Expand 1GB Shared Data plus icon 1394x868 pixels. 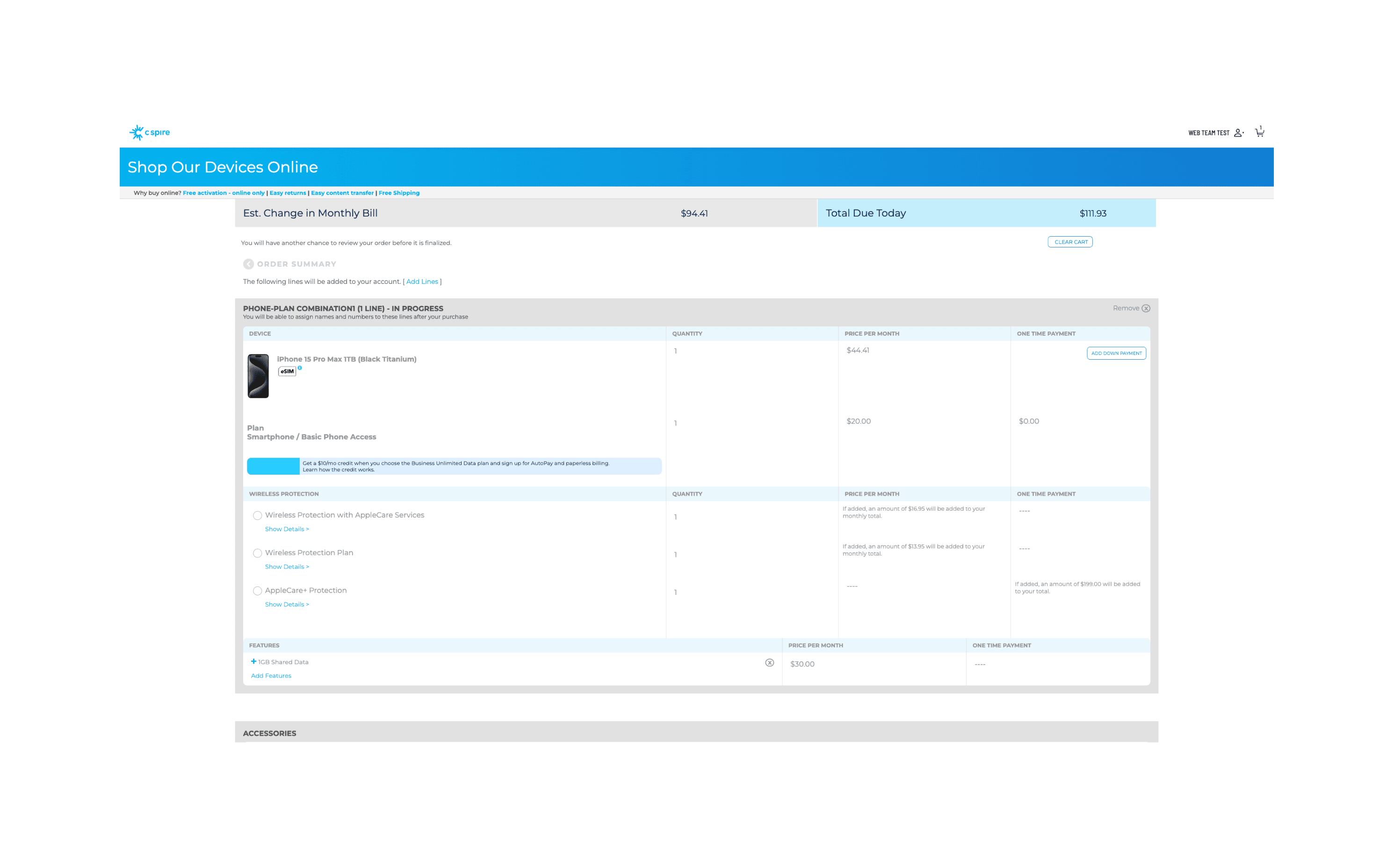[253, 661]
